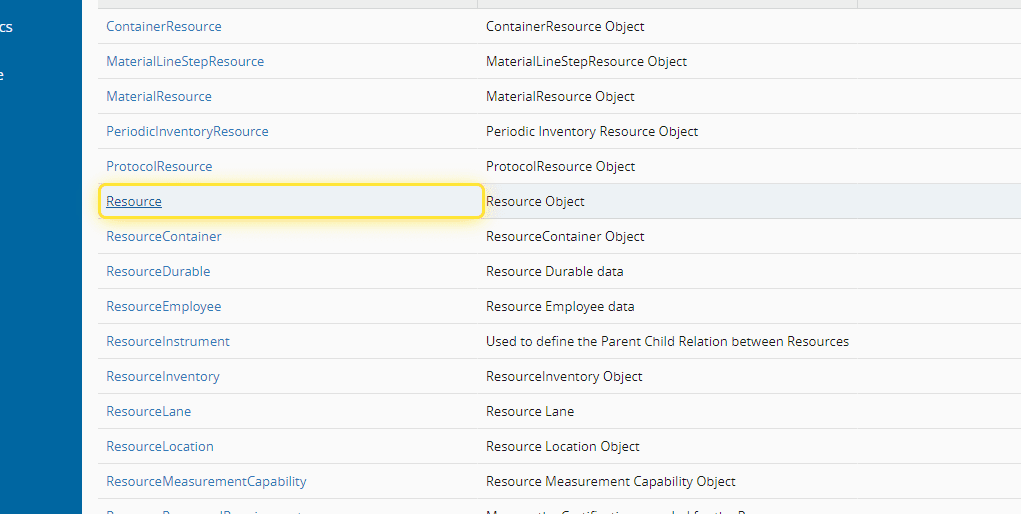
Task: Open the ResourceInventory link
Action: point(163,376)
